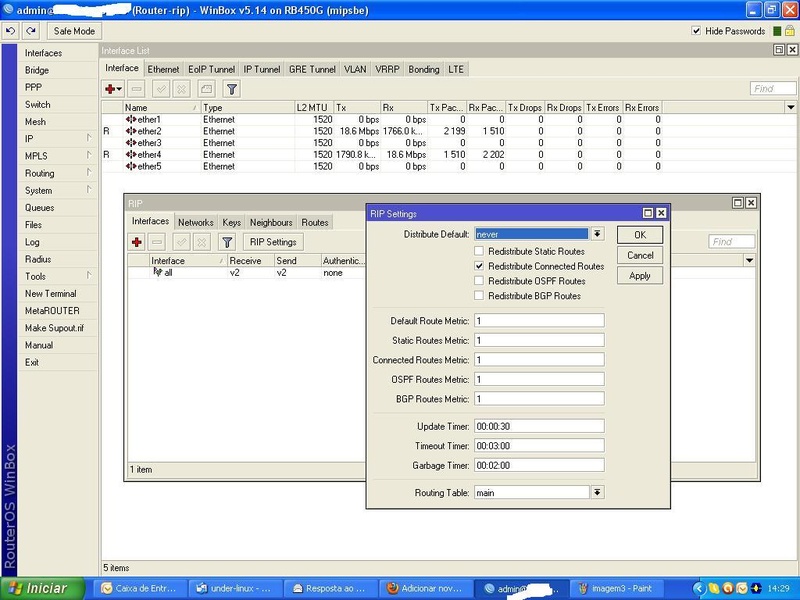The height and width of the screenshot is (600, 800).
Task: Click the Update Timer input field
Action: (x=539, y=425)
